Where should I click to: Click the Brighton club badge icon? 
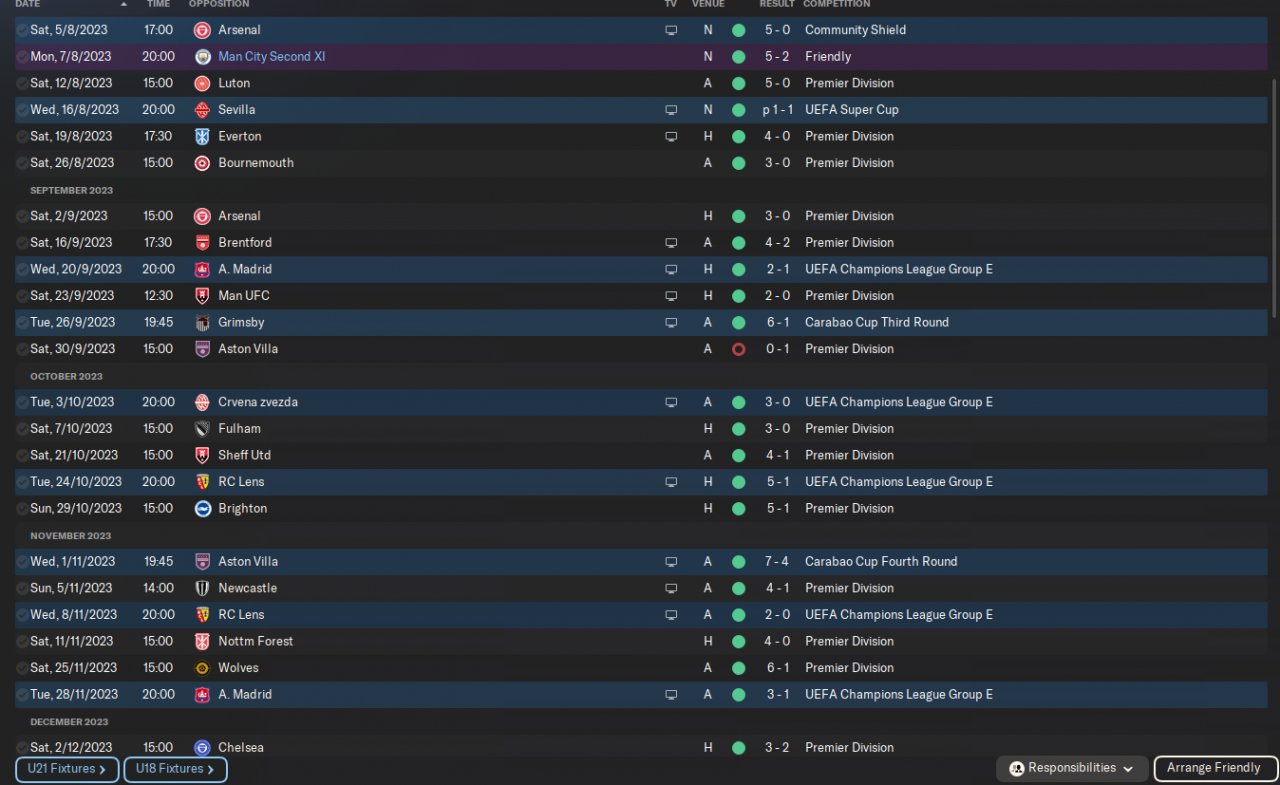point(202,509)
